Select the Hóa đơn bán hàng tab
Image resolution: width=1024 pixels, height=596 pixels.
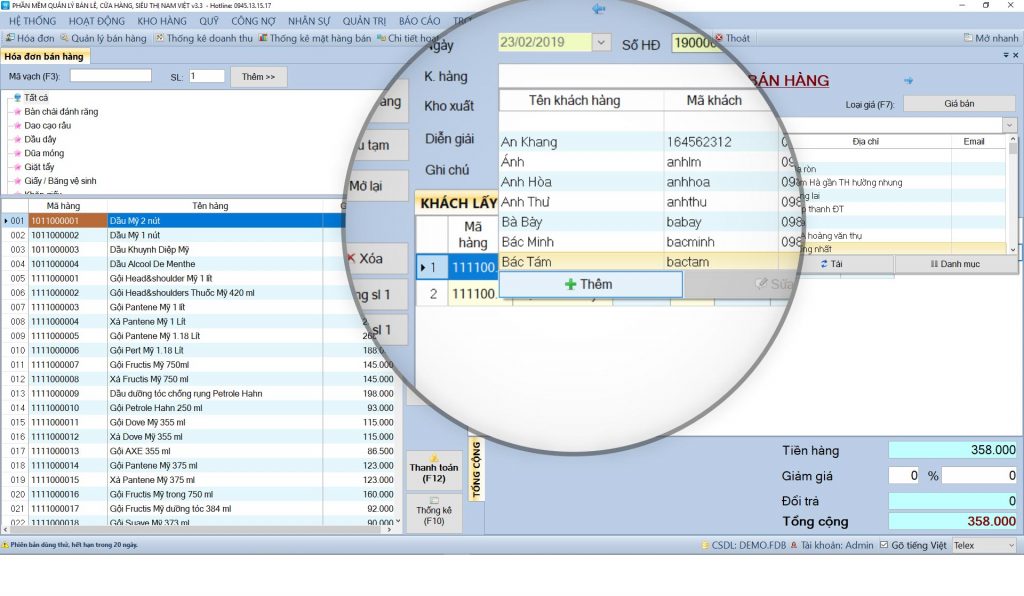pos(44,57)
